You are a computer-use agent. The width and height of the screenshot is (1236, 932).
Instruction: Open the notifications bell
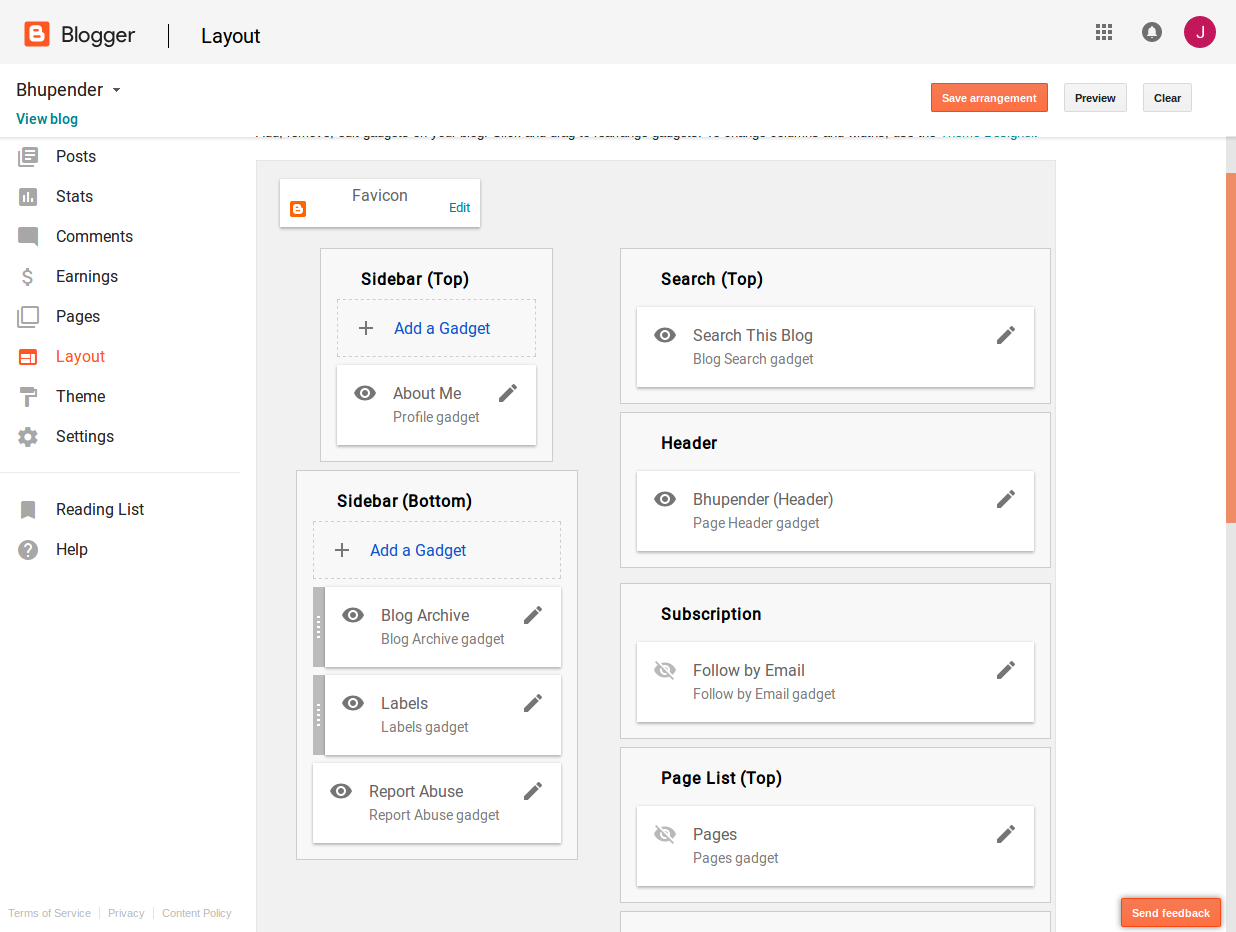point(1152,32)
